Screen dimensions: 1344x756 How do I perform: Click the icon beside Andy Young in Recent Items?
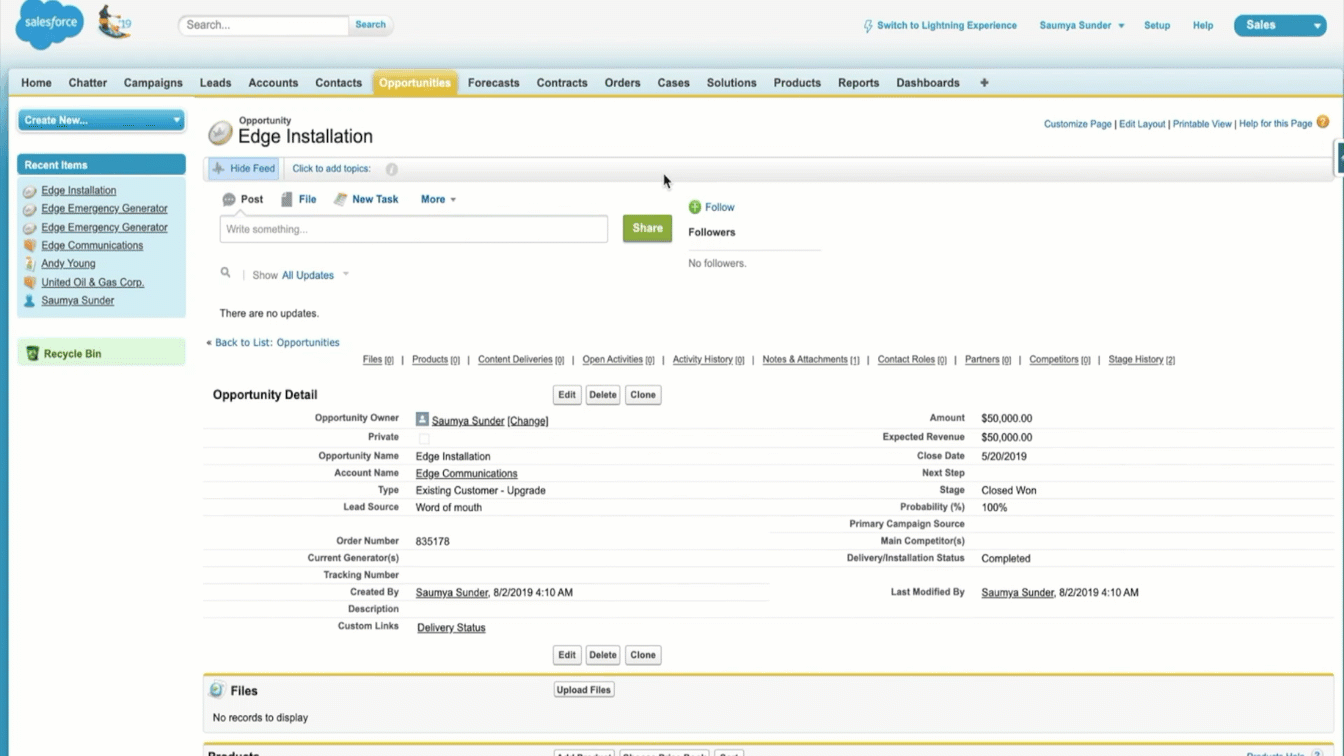[30, 264]
